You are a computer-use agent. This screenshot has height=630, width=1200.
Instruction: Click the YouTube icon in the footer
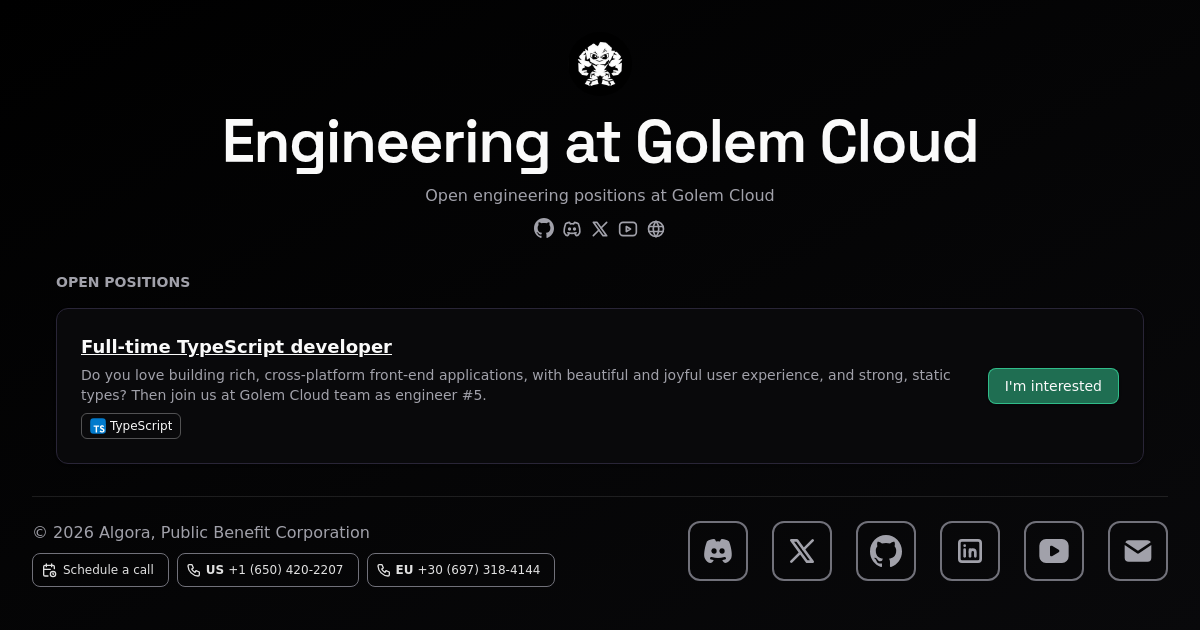tap(1054, 551)
